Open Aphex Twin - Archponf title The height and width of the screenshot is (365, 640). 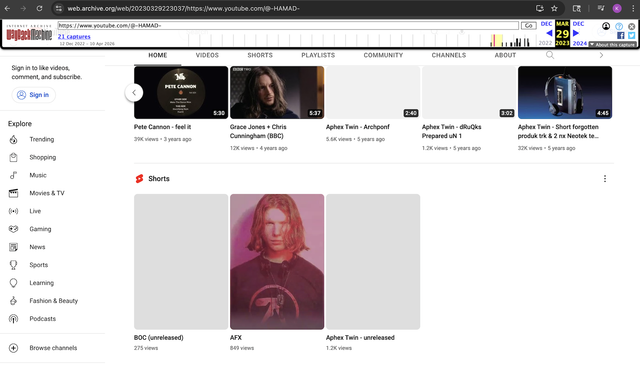click(x=358, y=127)
